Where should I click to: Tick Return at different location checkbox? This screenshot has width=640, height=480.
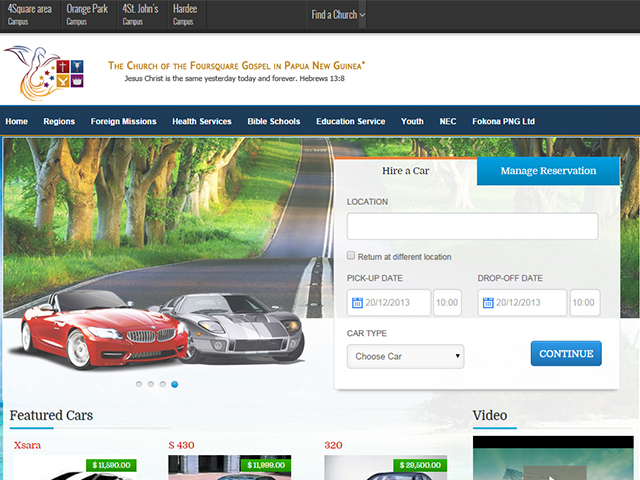pos(351,256)
